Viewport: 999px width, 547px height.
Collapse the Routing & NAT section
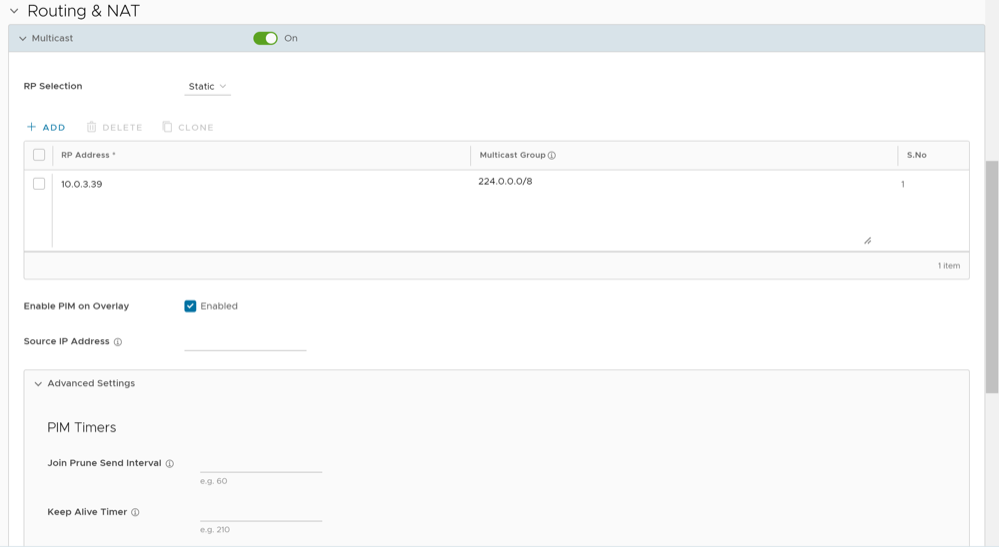click(x=14, y=11)
